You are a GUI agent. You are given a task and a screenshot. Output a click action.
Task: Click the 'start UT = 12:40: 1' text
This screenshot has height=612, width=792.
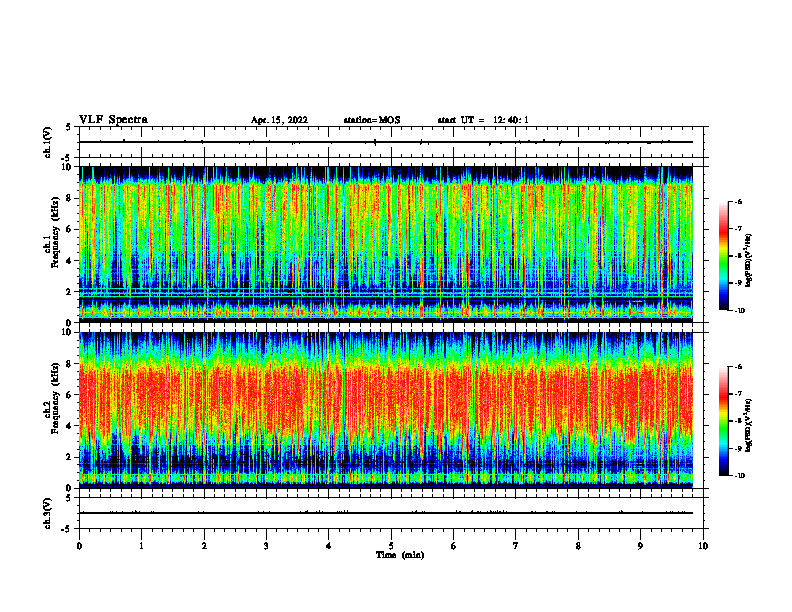pyautogui.click(x=483, y=120)
